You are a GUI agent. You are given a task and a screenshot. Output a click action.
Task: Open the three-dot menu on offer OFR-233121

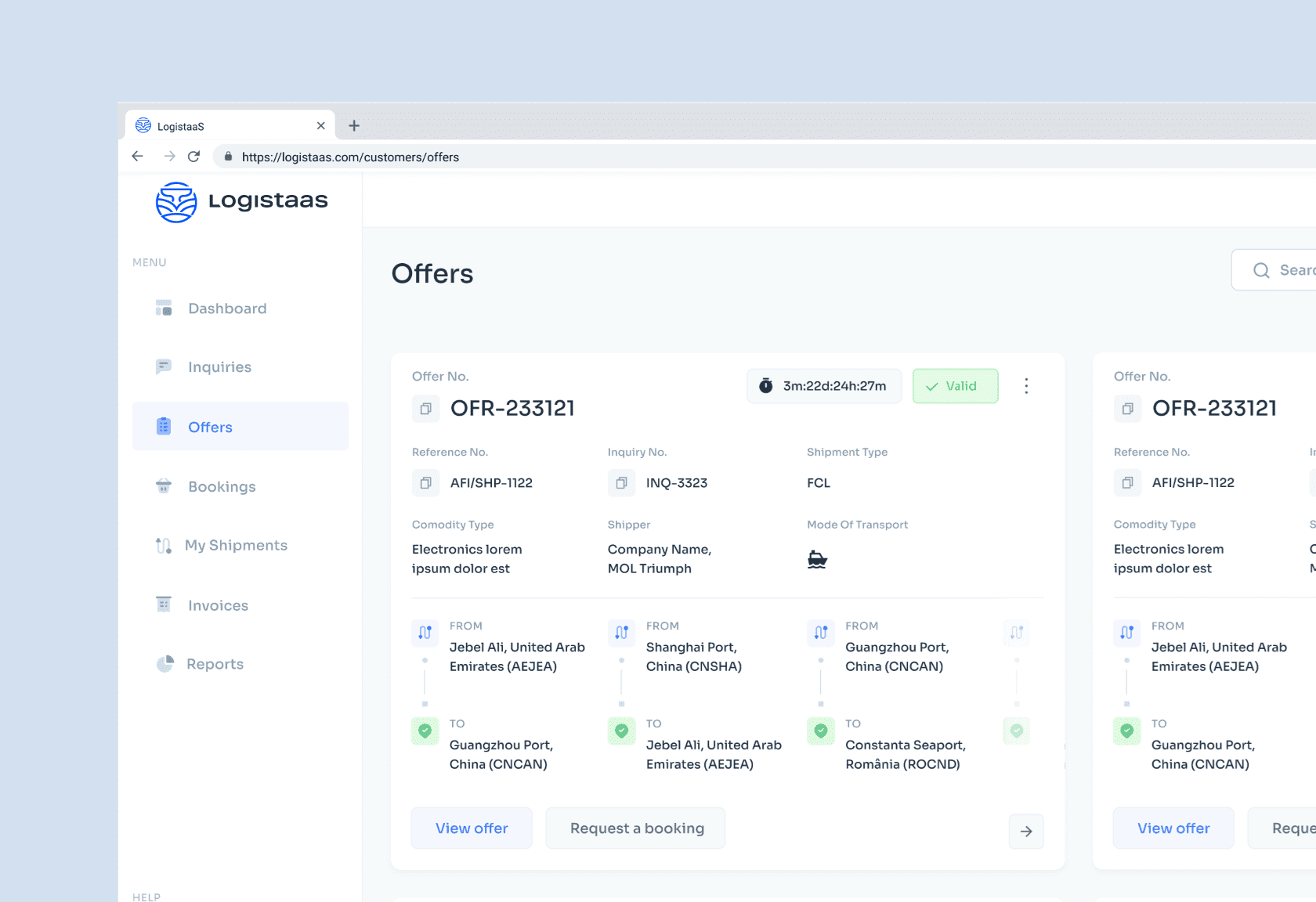coord(1026,385)
